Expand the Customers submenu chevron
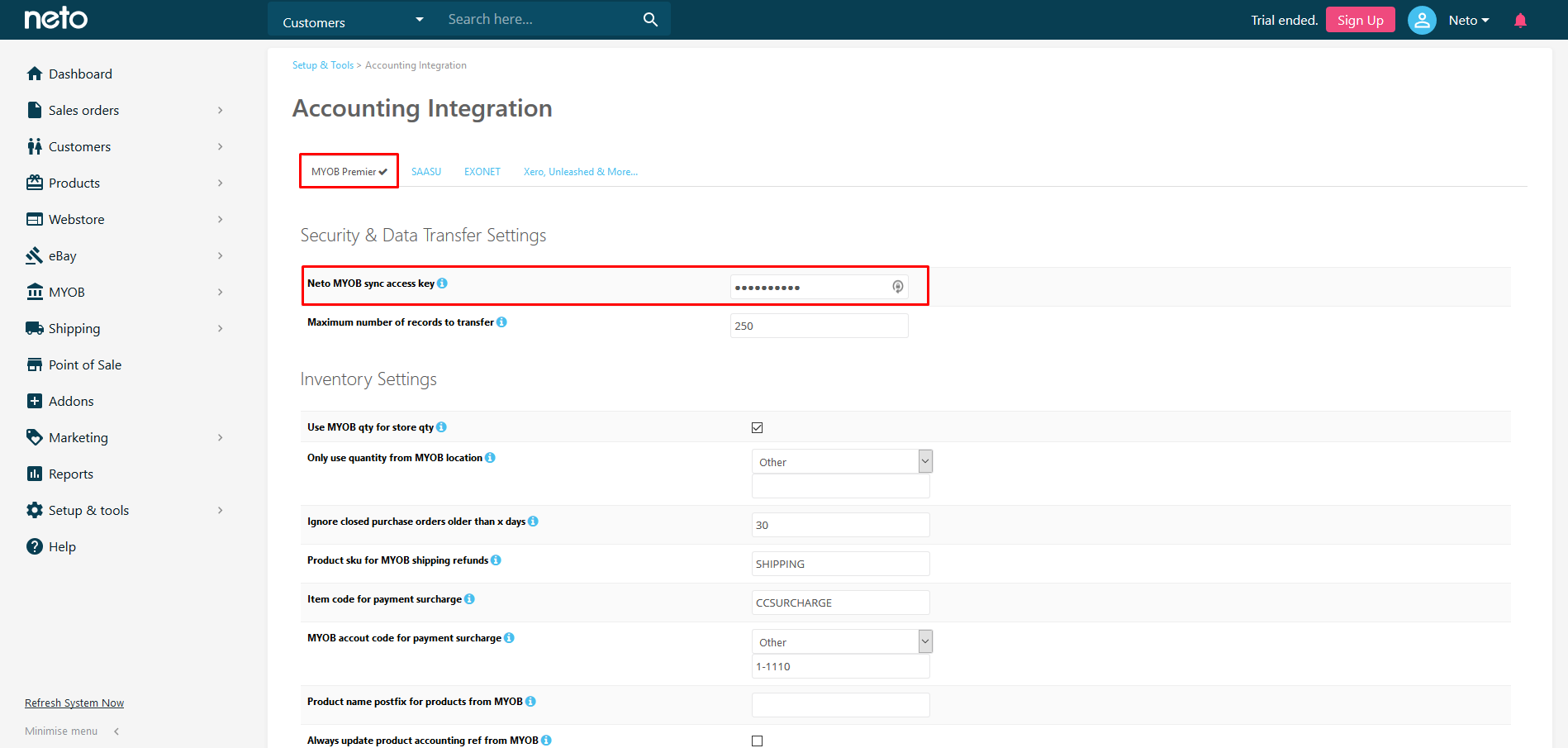 coord(220,146)
